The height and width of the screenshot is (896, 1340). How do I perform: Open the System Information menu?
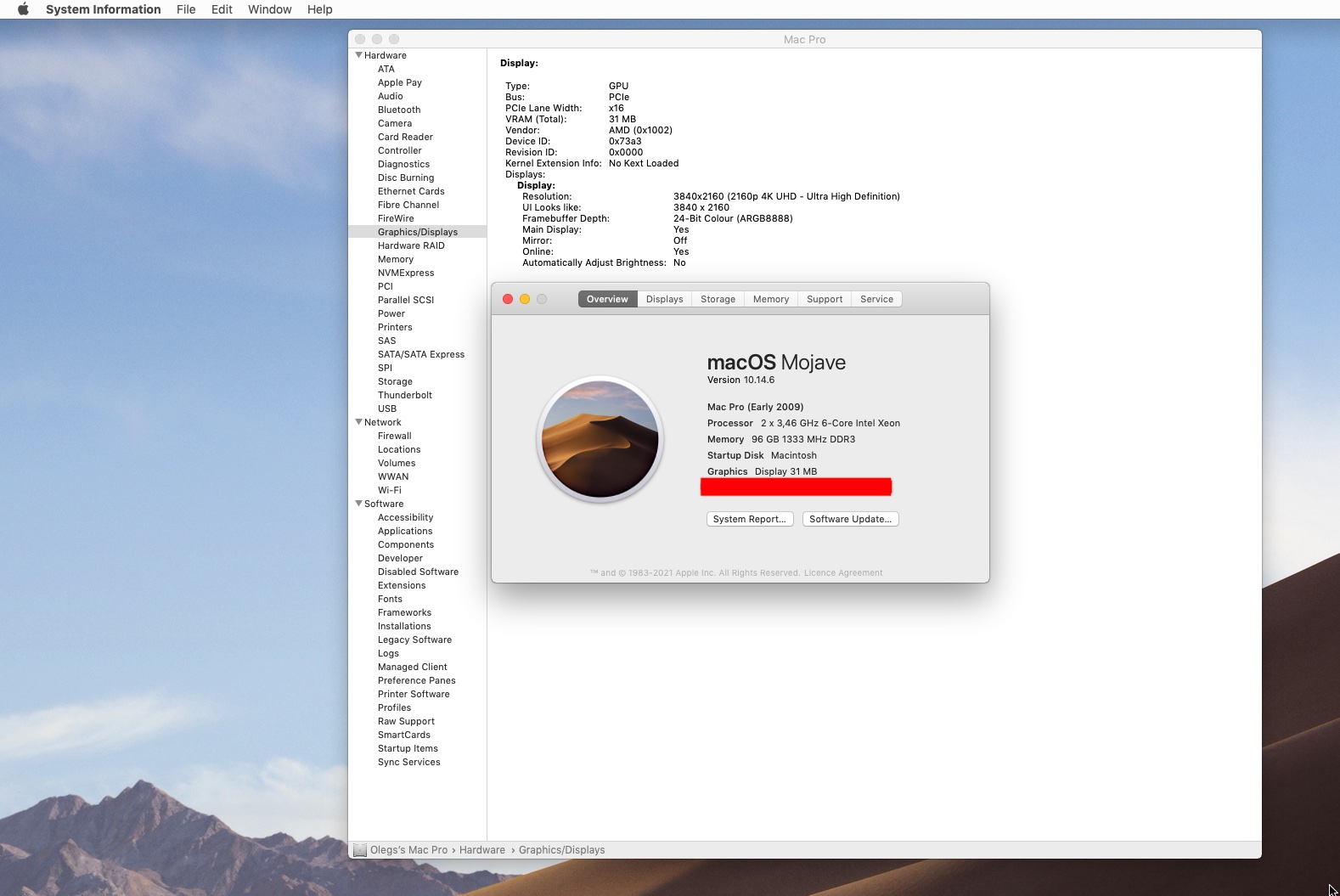click(x=104, y=9)
